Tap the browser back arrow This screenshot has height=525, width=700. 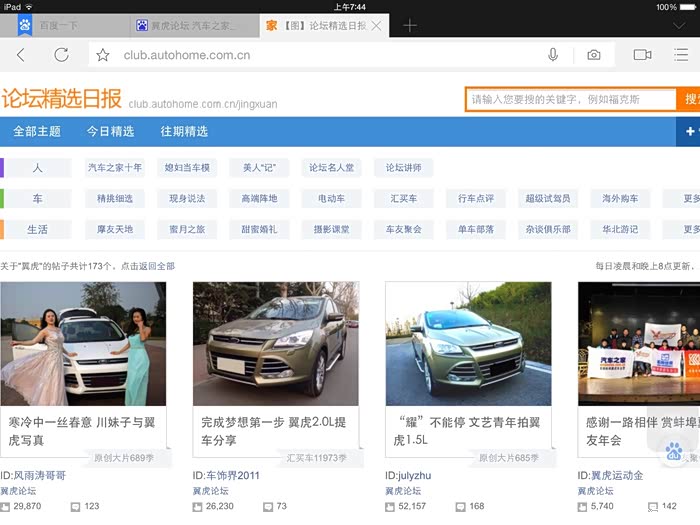(21, 55)
